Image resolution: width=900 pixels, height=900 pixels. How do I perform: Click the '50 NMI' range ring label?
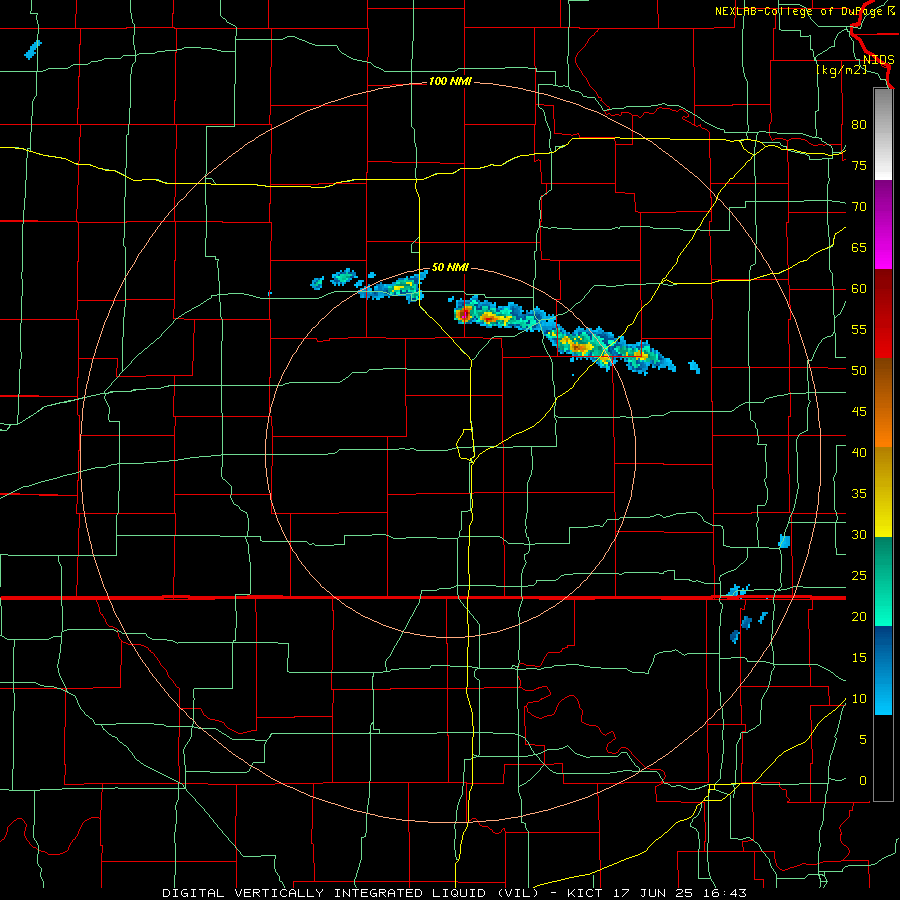point(450,267)
